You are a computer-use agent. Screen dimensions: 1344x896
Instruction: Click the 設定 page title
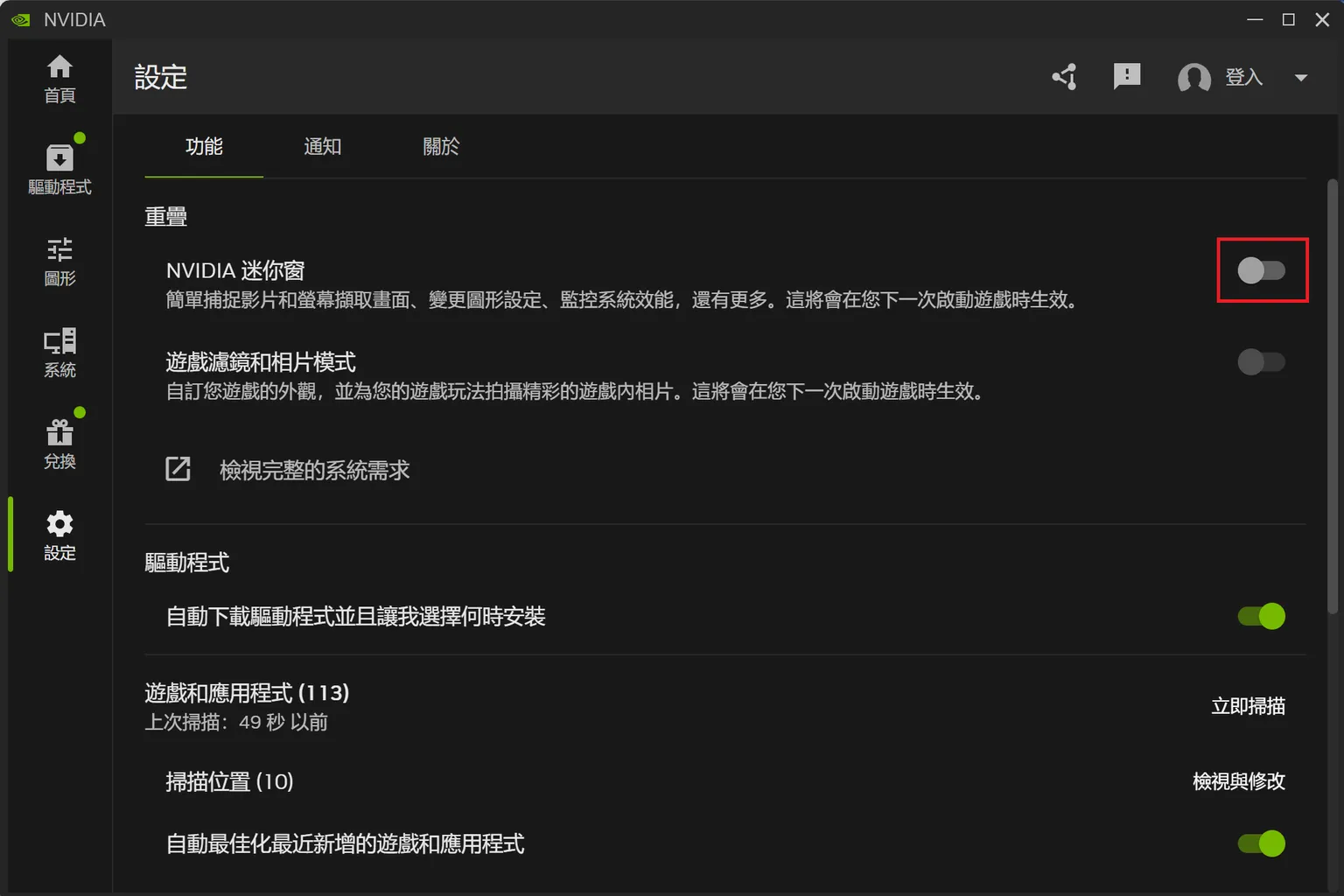click(161, 77)
